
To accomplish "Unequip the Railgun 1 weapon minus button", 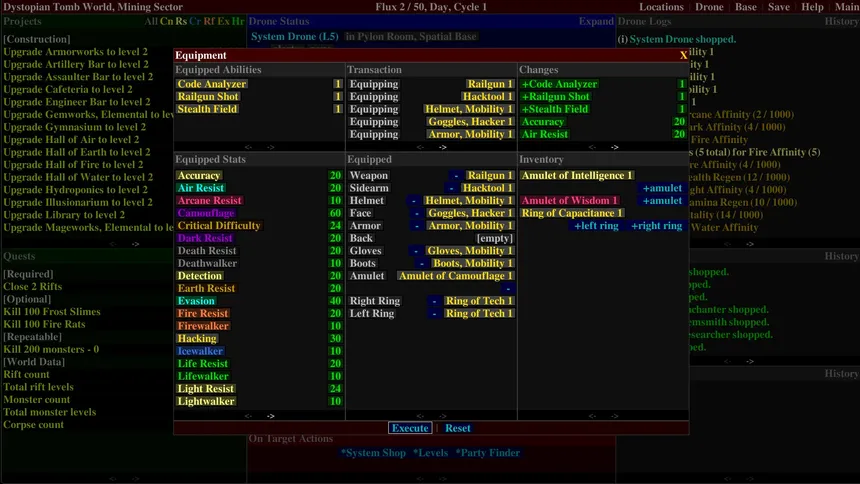I will click(456, 176).
